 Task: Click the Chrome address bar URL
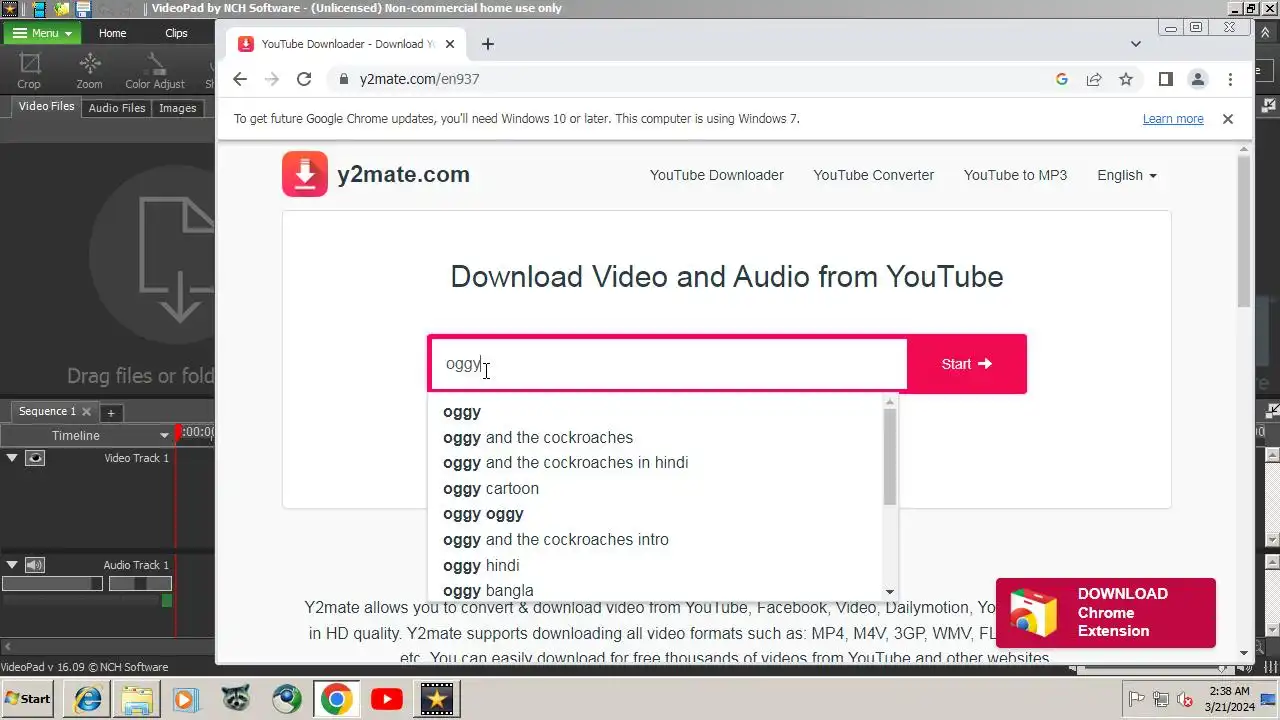coord(420,79)
